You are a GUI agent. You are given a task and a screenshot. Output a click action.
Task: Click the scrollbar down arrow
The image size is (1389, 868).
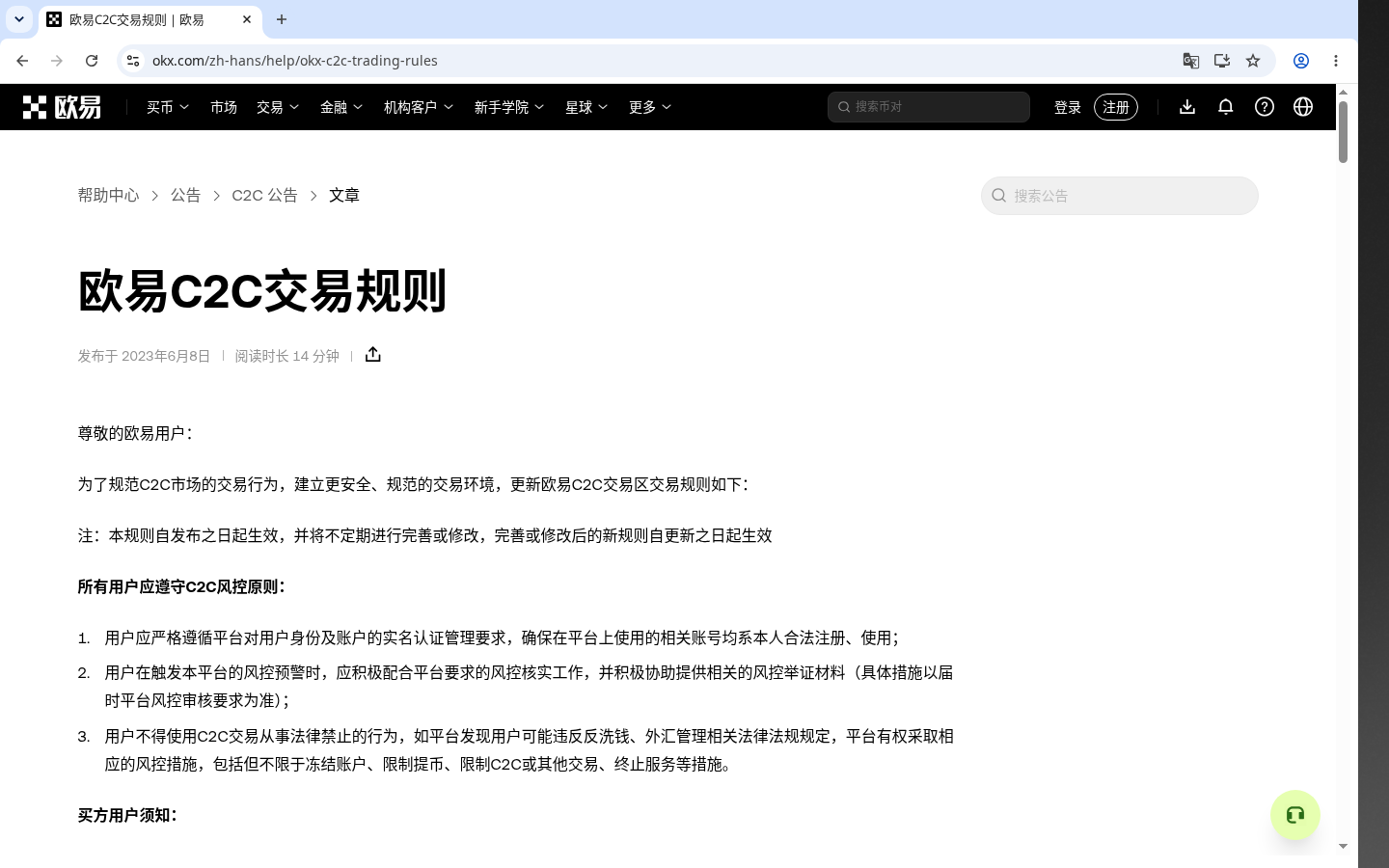(1343, 846)
